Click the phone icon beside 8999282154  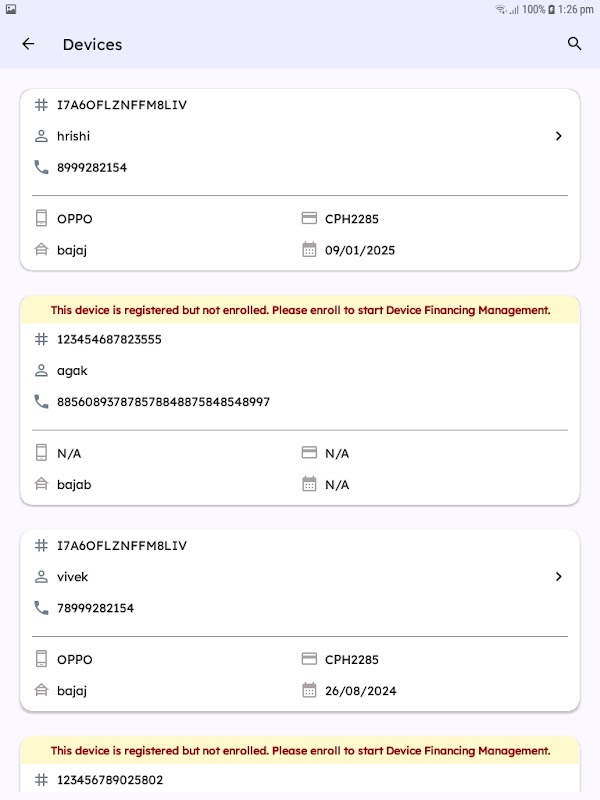tap(41, 168)
